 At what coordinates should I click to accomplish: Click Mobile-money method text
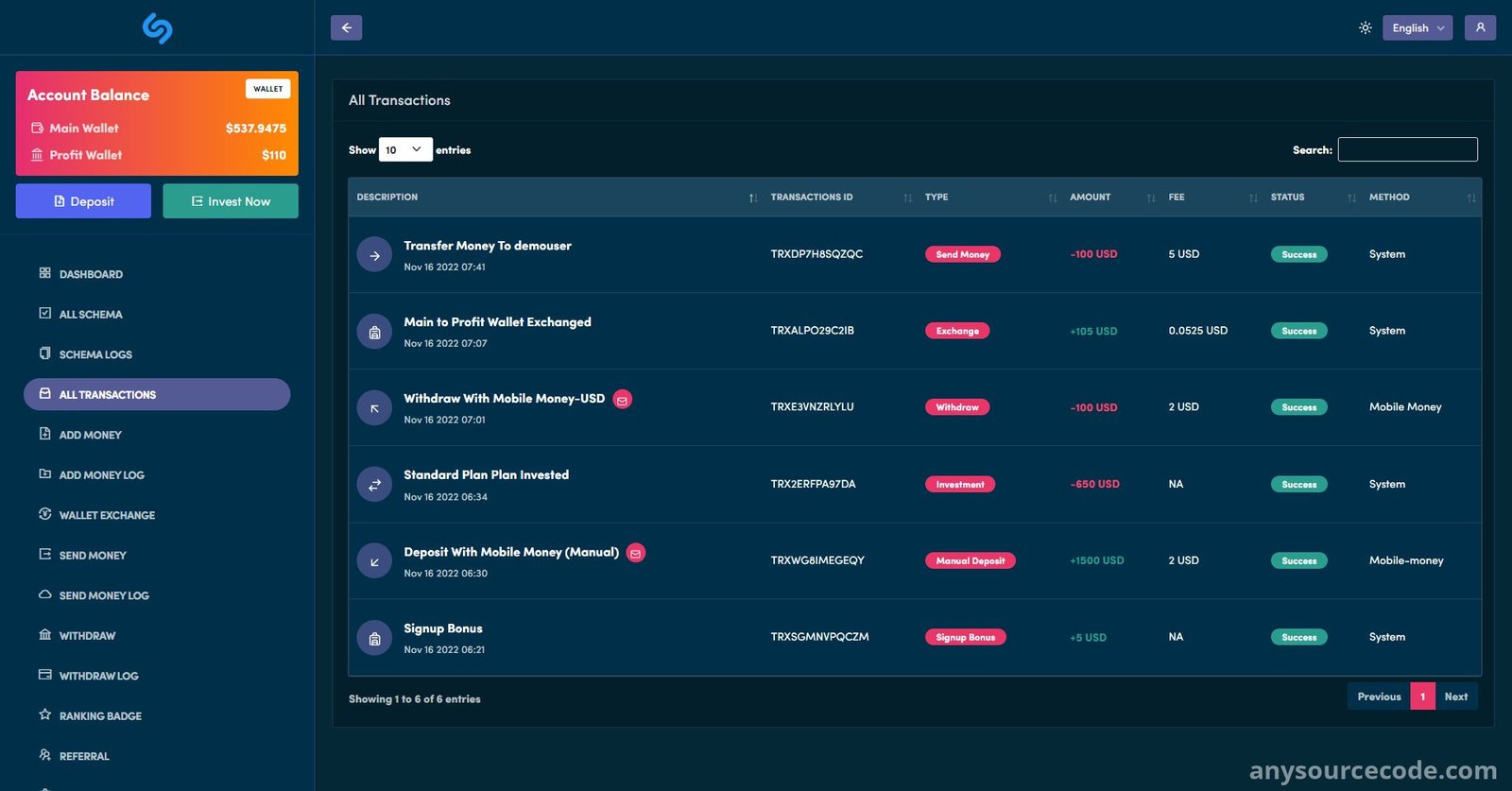1406,560
